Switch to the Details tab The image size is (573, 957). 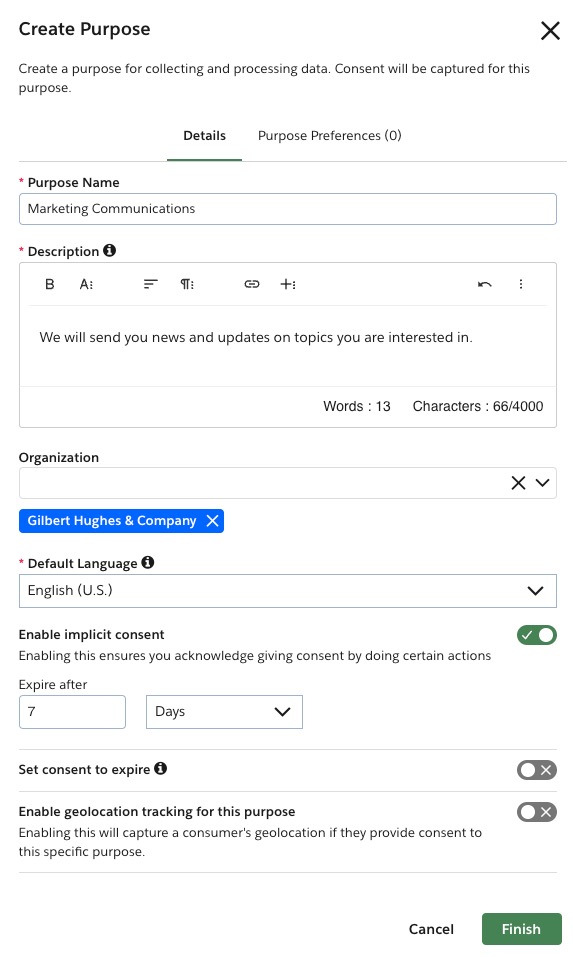(x=204, y=136)
